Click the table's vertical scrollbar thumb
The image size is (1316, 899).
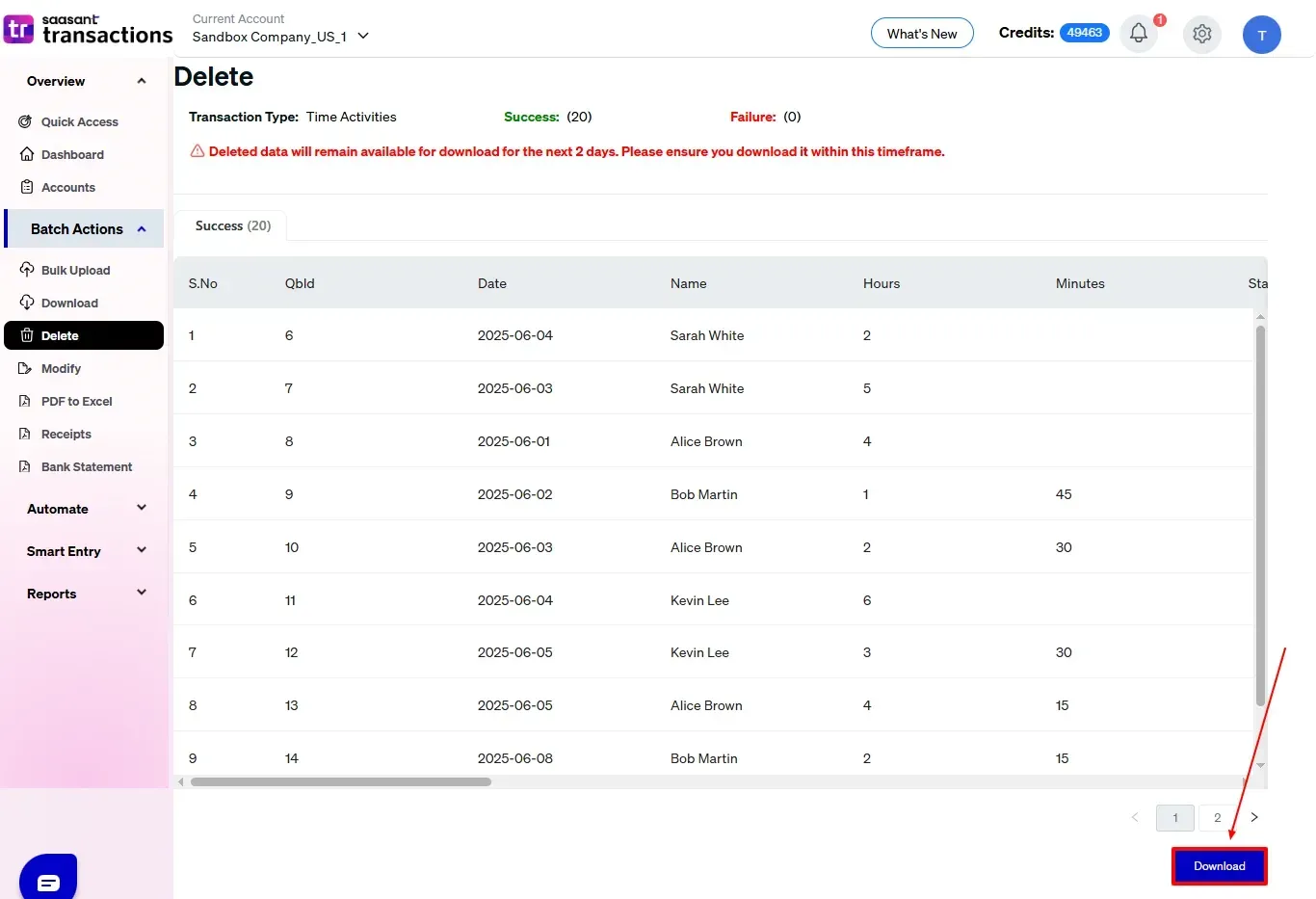(x=1260, y=516)
